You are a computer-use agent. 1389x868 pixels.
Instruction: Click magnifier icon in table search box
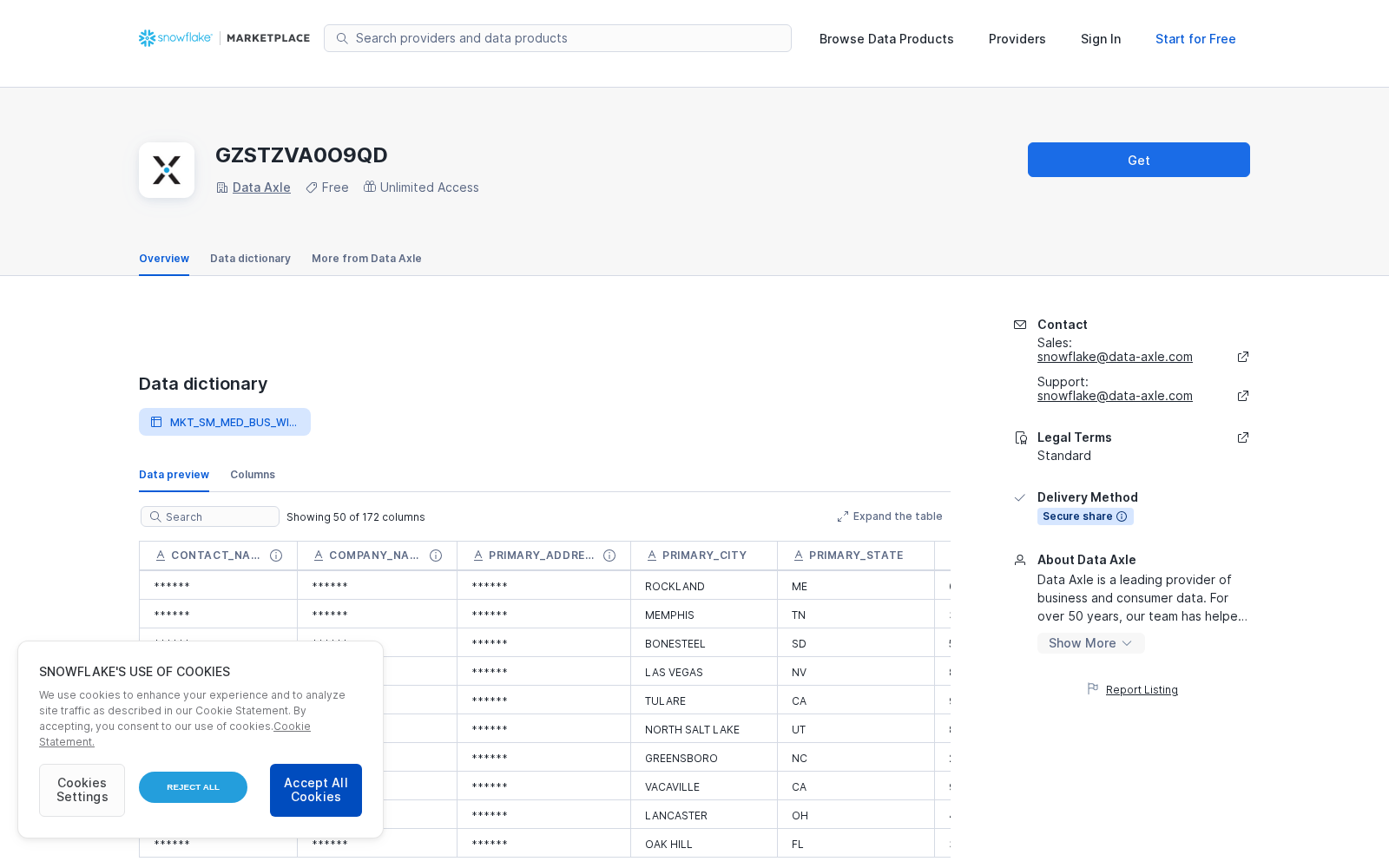coord(155,516)
